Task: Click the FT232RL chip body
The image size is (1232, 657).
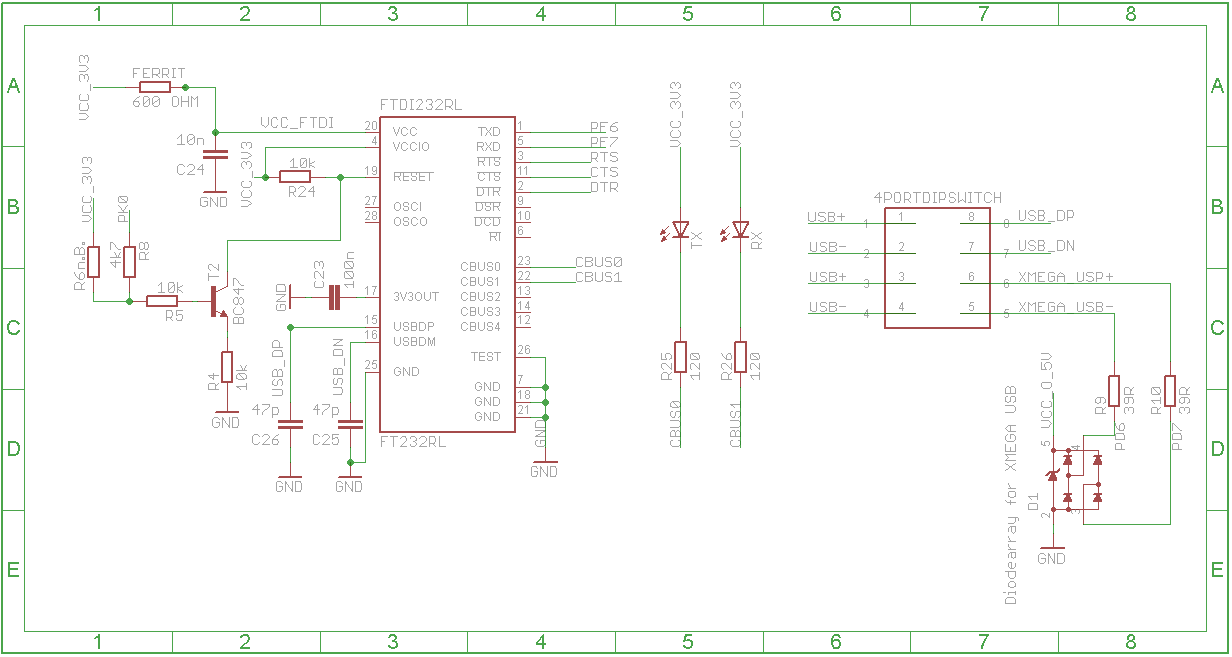Action: point(447,273)
